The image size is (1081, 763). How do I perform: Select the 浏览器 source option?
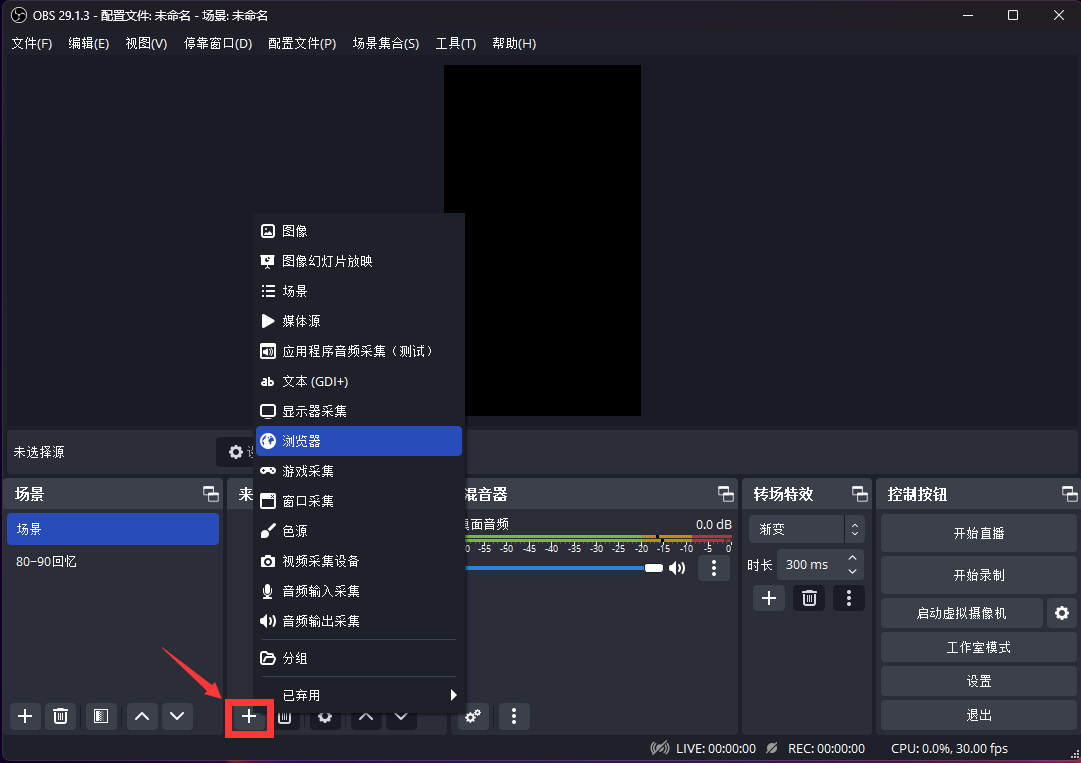coord(359,441)
